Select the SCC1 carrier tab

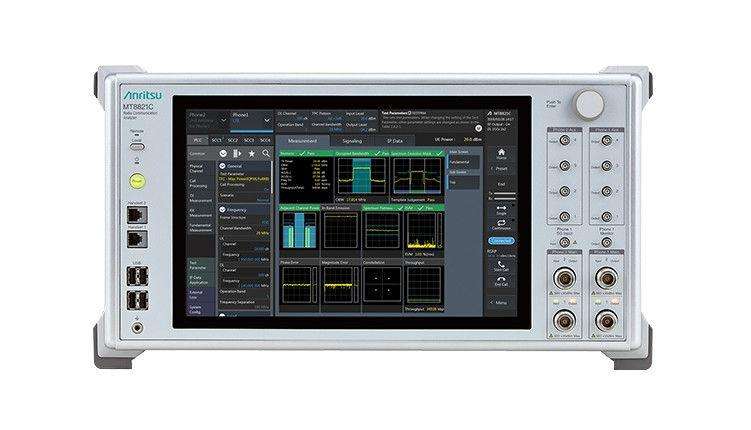(217, 140)
